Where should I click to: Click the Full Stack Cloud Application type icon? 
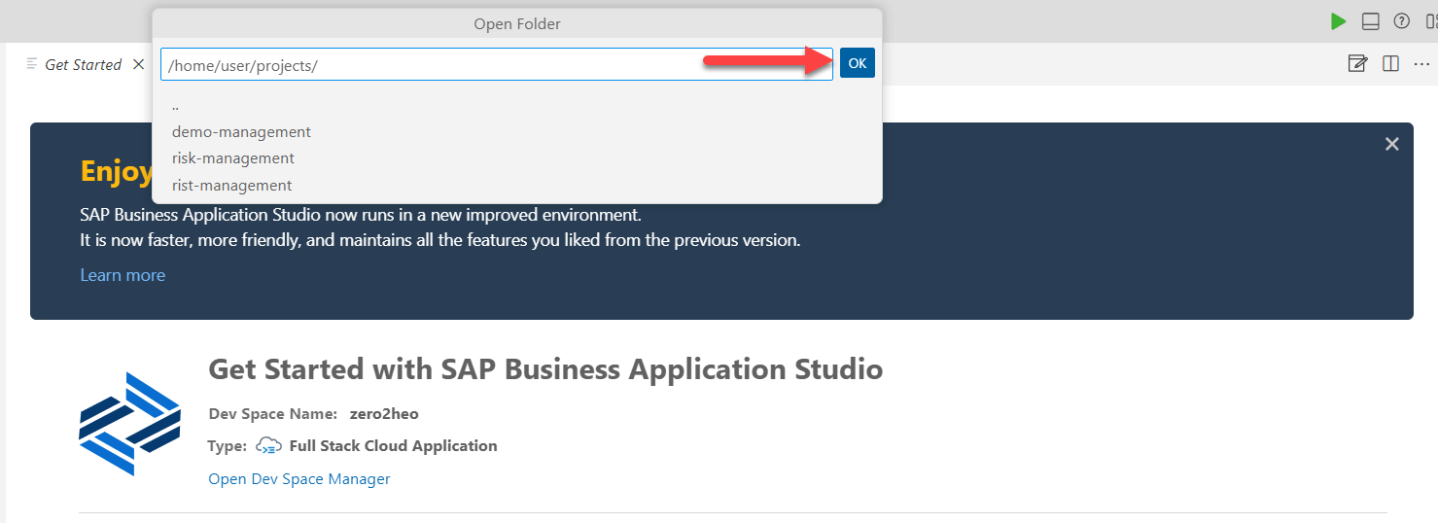click(x=269, y=446)
